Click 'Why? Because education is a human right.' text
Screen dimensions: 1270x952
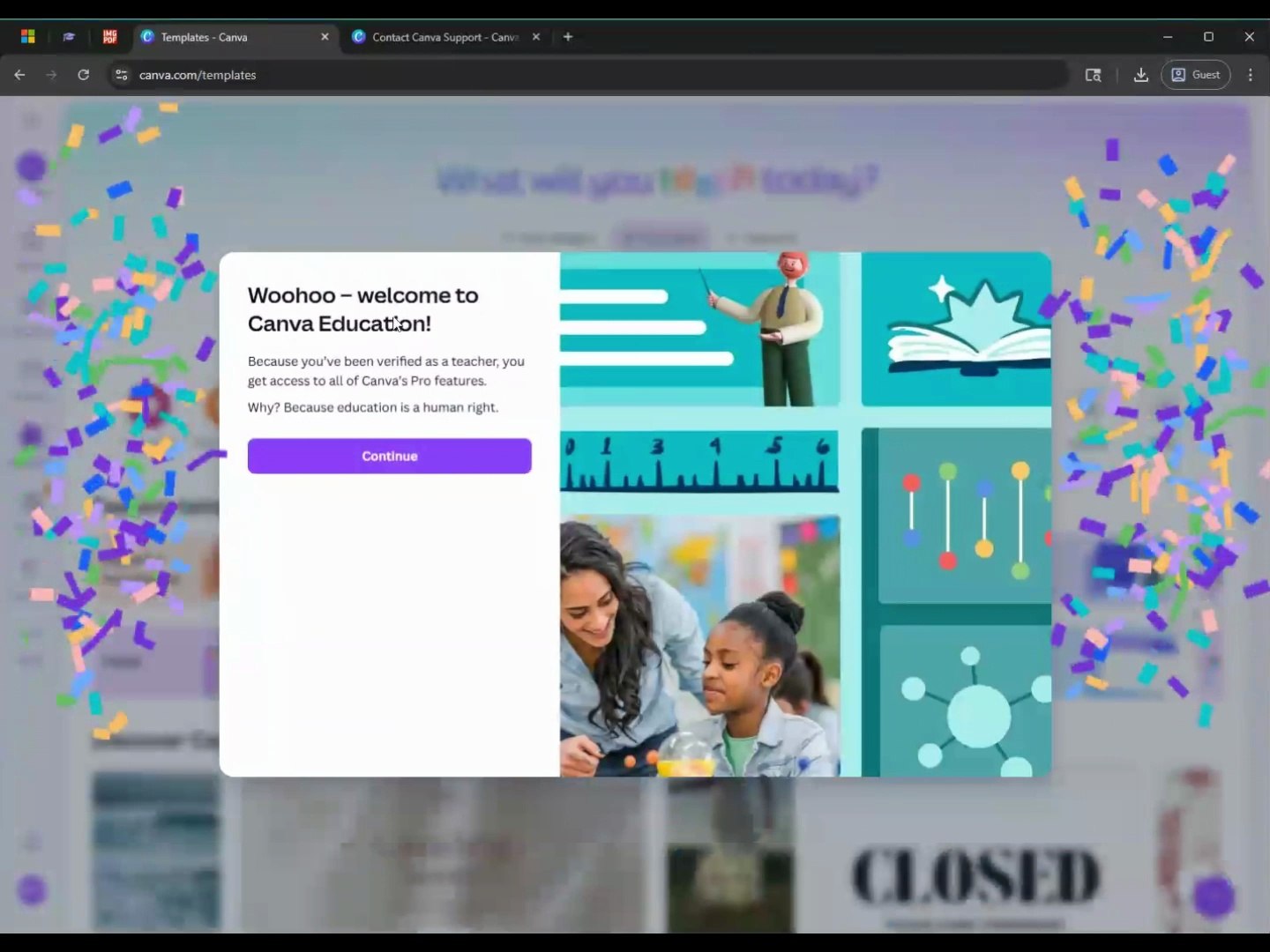(x=373, y=407)
